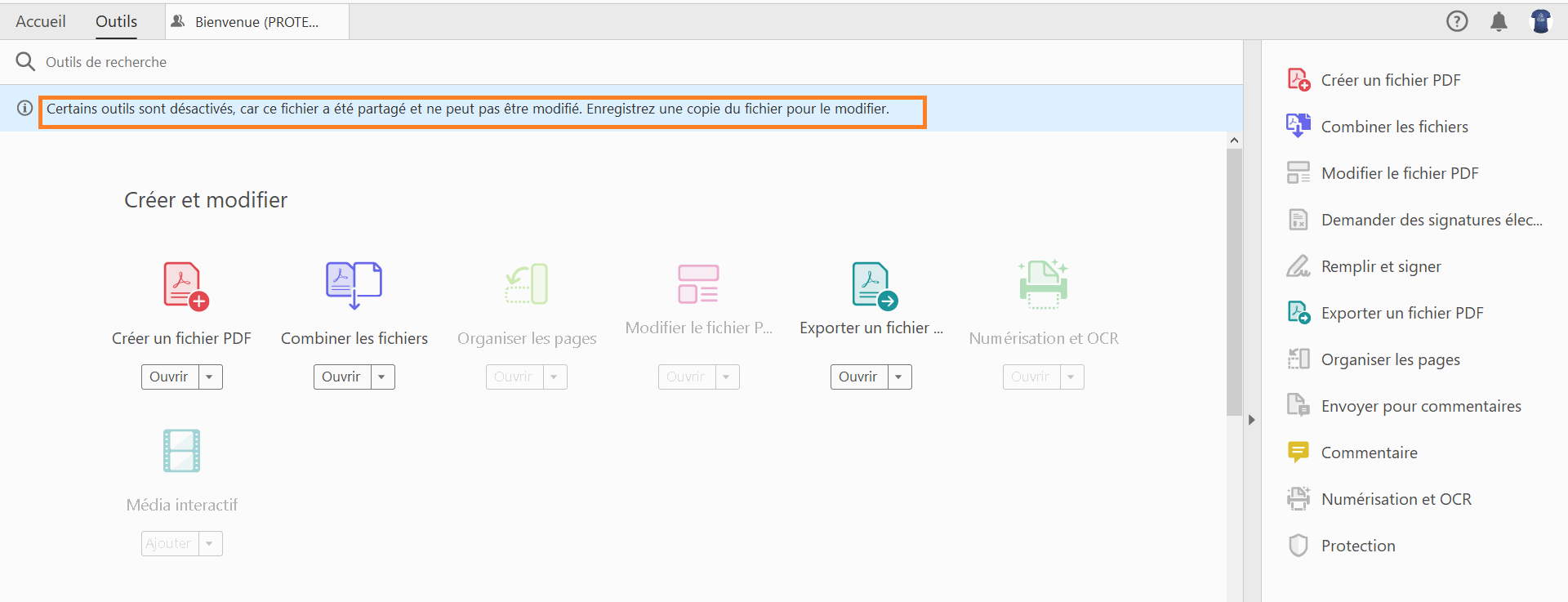Expand dropdown arrow beside Combiner les fichiers Ouvrir
Image resolution: width=1568 pixels, height=602 pixels.
(382, 377)
